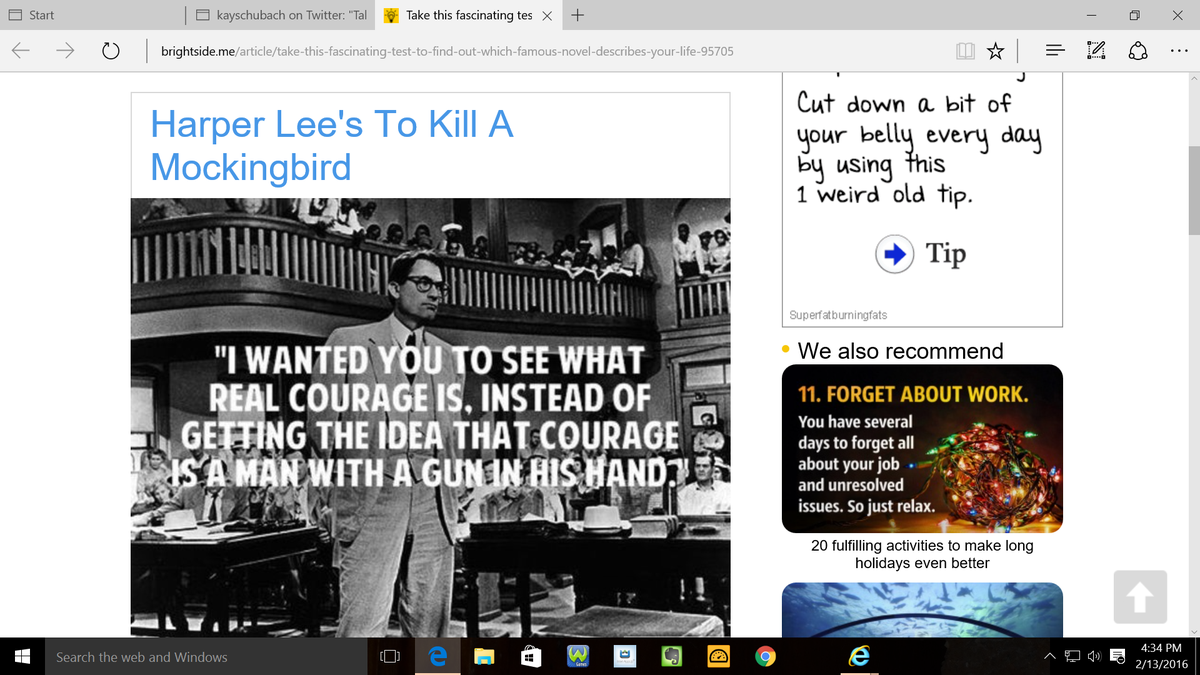Image resolution: width=1200 pixels, height=675 pixels.
Task: Open the 'Forget about work' recommended thumbnail
Action: (922, 448)
